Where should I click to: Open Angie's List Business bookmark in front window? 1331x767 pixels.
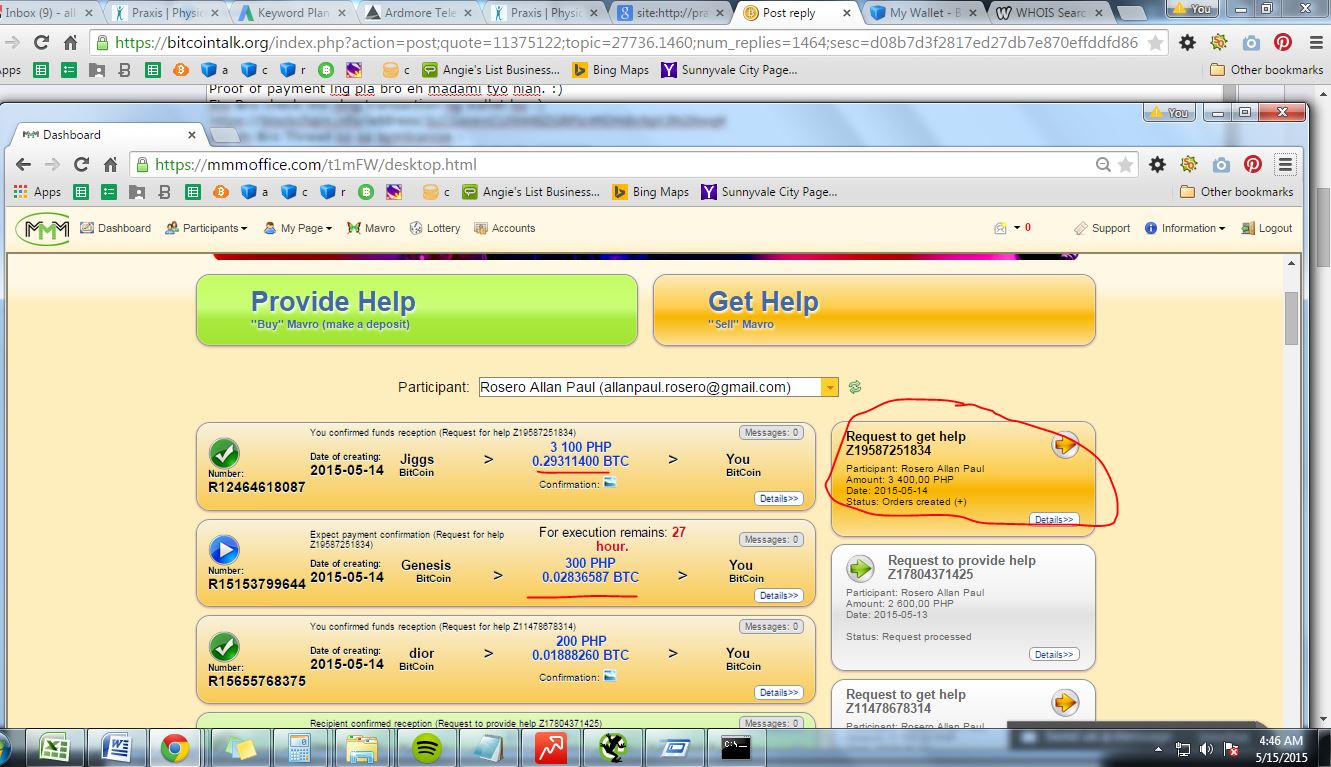(531, 192)
